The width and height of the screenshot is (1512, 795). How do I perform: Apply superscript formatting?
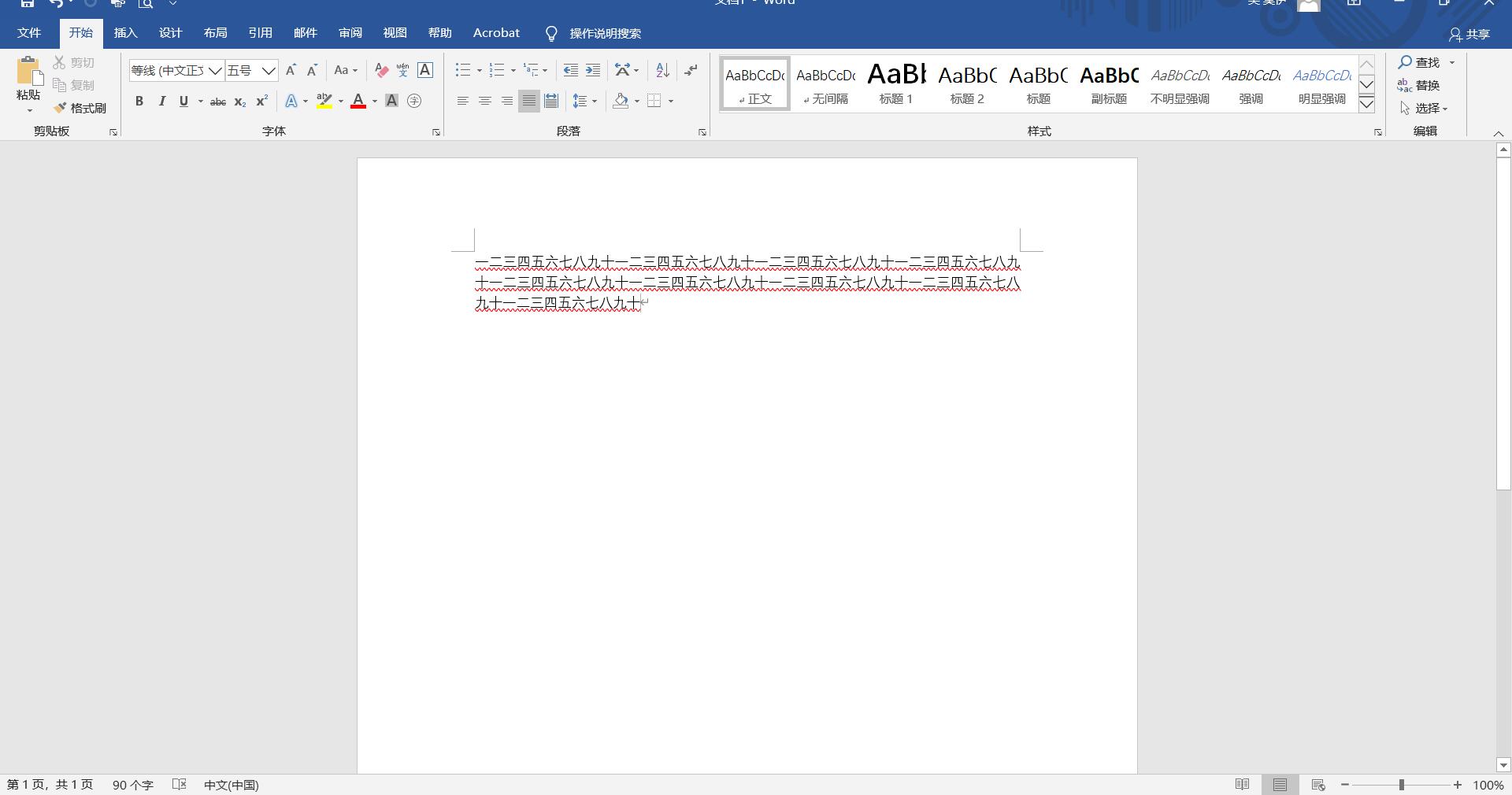click(262, 101)
